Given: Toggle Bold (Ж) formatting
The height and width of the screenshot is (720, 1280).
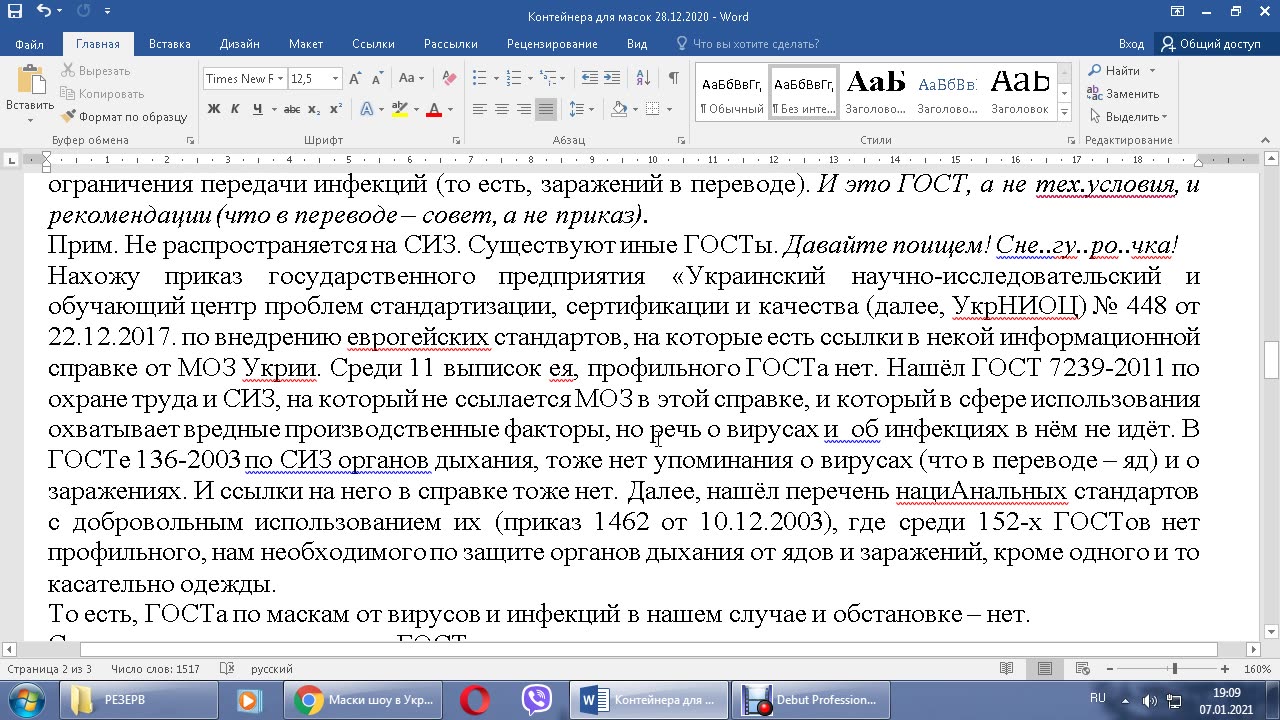Looking at the screenshot, I should tap(214, 109).
